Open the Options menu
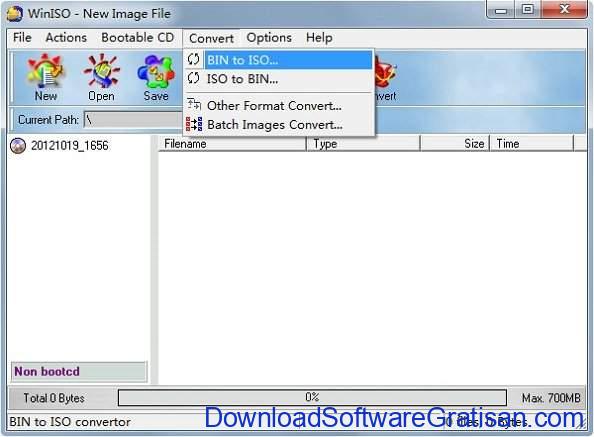 (269, 37)
